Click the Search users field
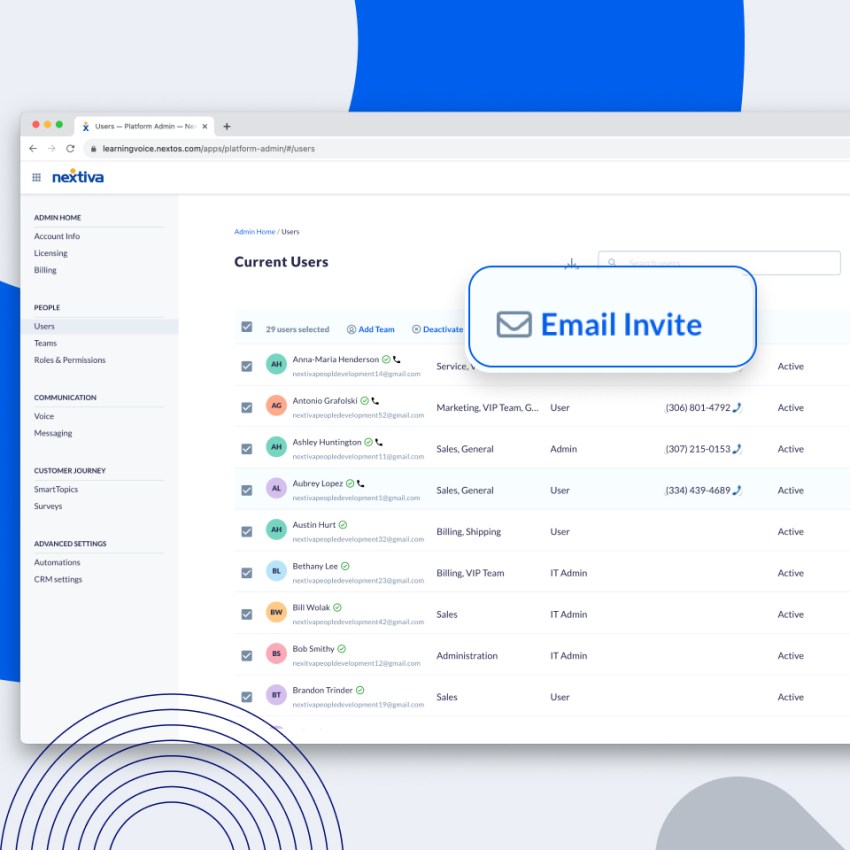The width and height of the screenshot is (850, 850). click(x=719, y=263)
